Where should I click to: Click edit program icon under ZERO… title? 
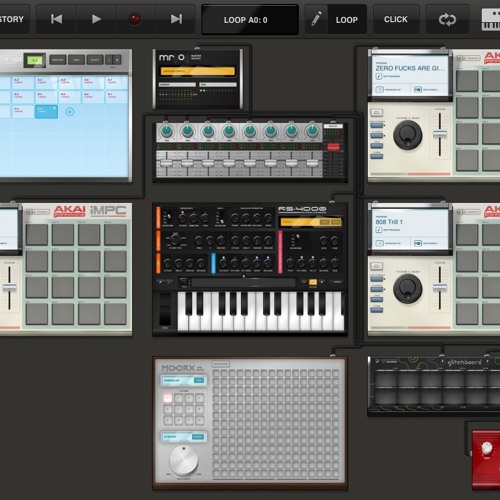point(379,76)
